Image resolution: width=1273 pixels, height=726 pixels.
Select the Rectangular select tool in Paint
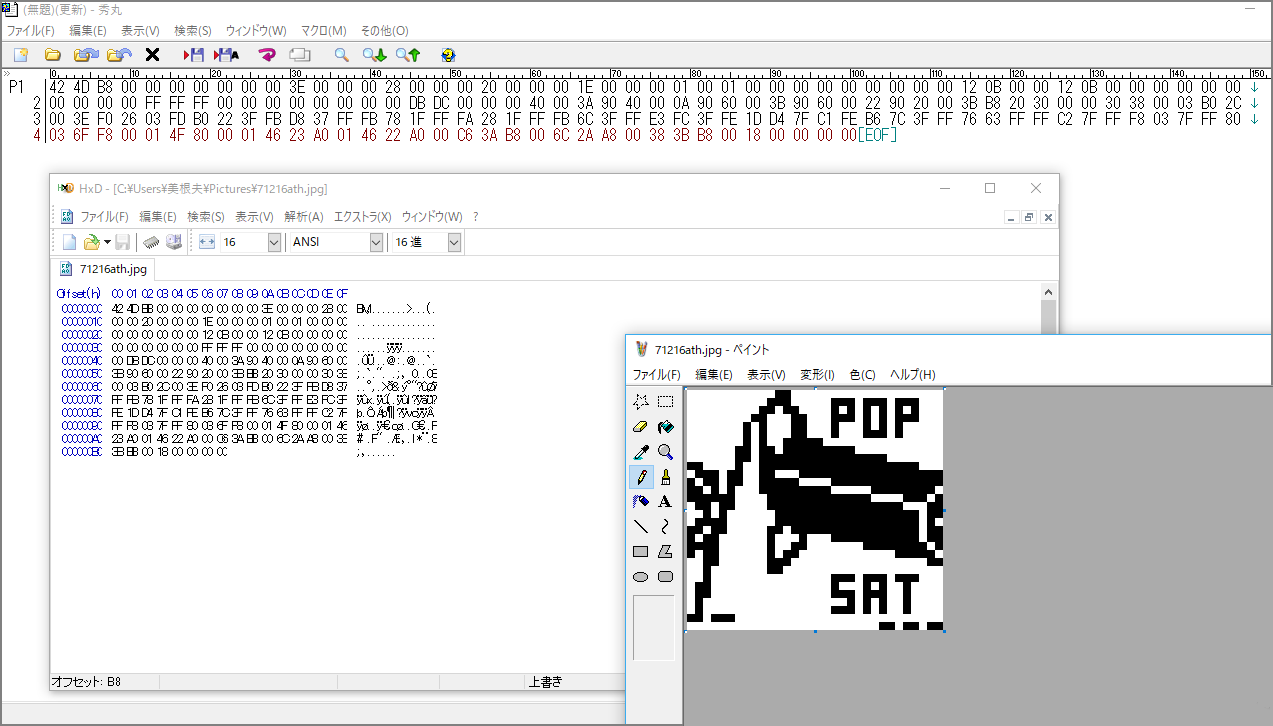665,402
